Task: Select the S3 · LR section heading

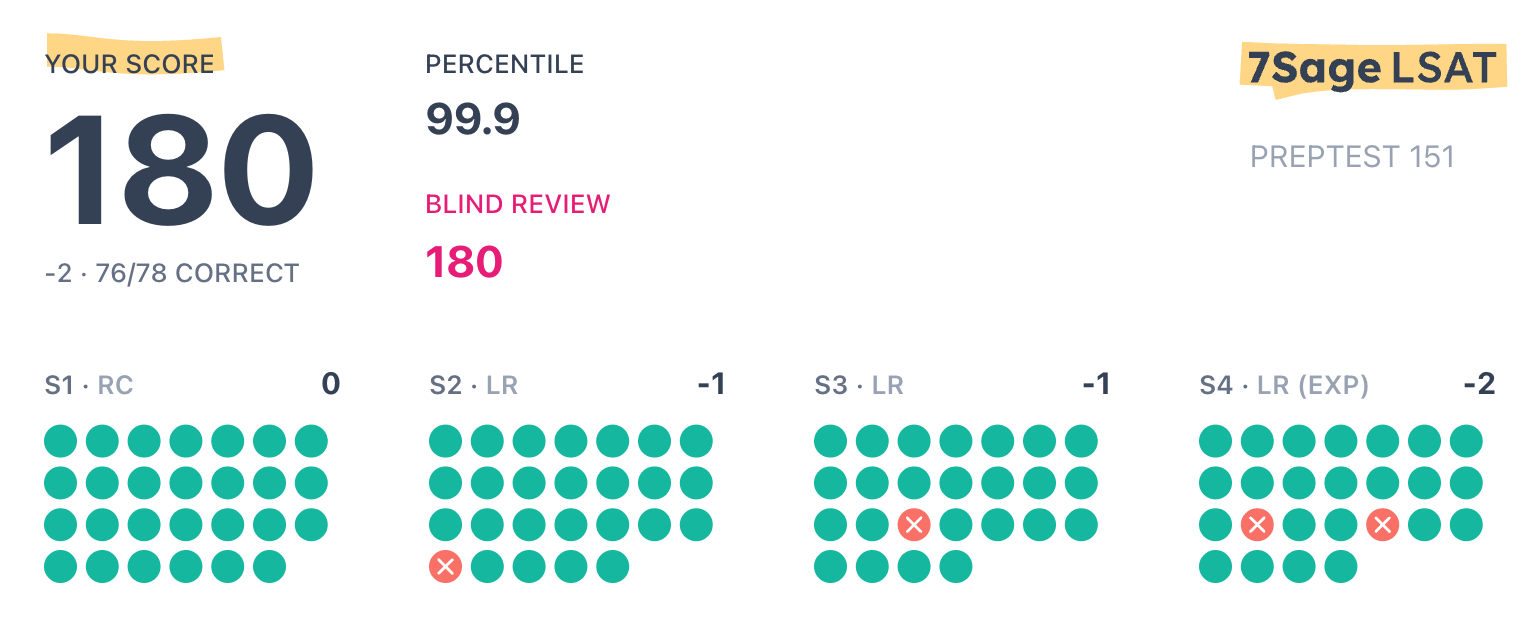Action: tap(859, 385)
